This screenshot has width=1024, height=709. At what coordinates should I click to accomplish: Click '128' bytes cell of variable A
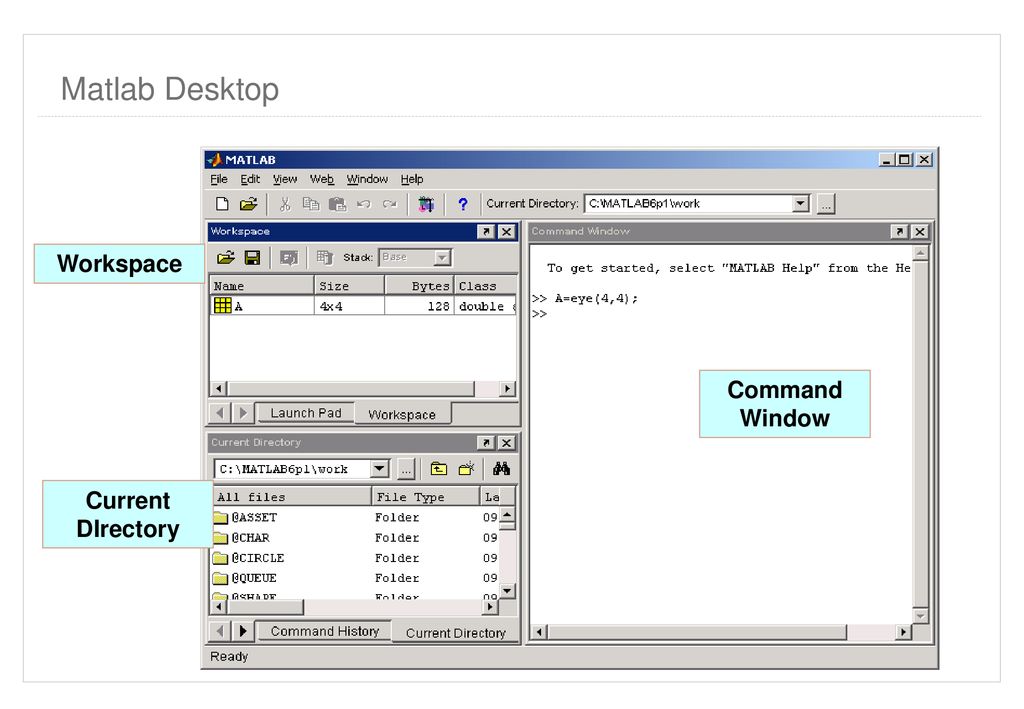click(x=438, y=306)
